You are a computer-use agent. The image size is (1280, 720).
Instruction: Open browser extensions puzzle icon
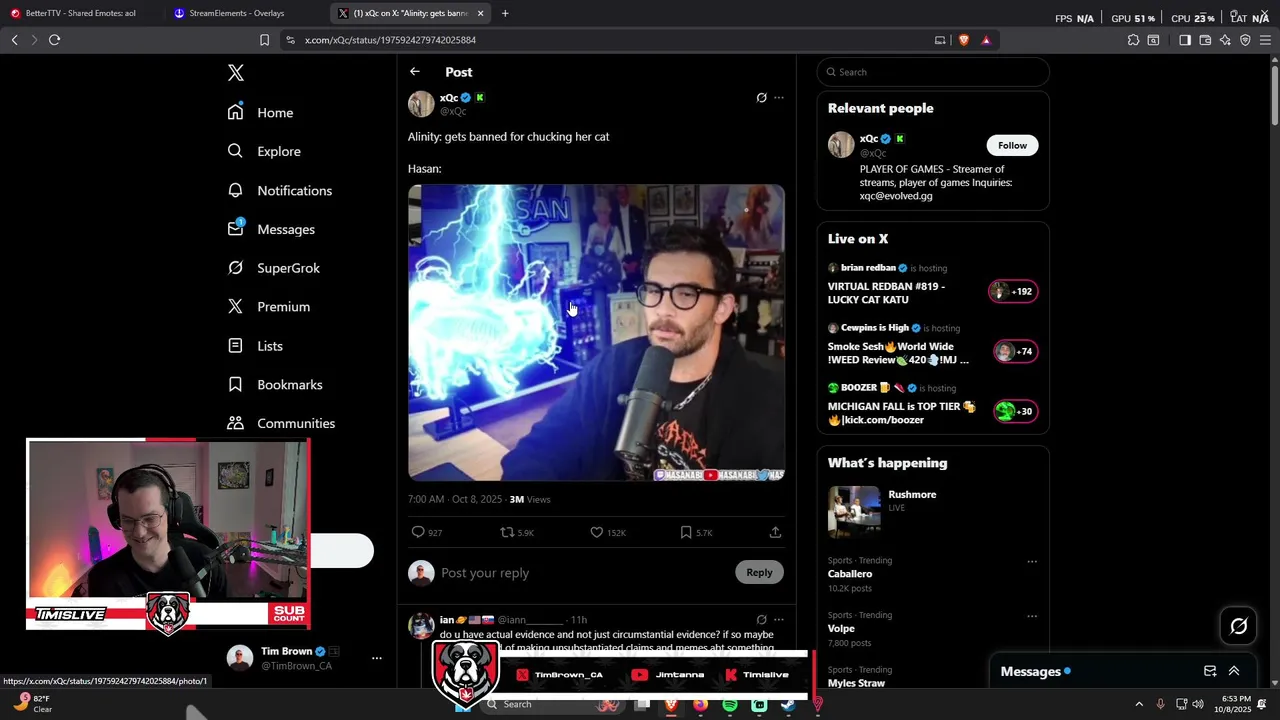(x=1133, y=40)
